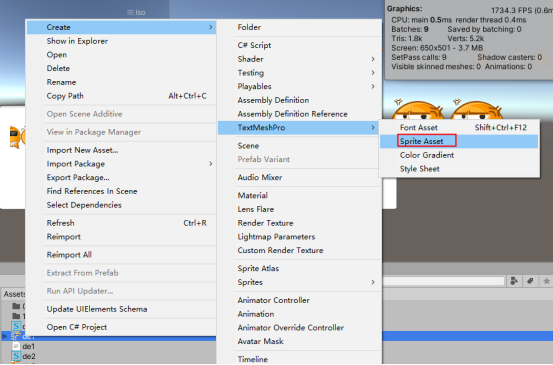Create a TextMeshPro Font Asset
The image size is (553, 365).
click(x=459, y=128)
